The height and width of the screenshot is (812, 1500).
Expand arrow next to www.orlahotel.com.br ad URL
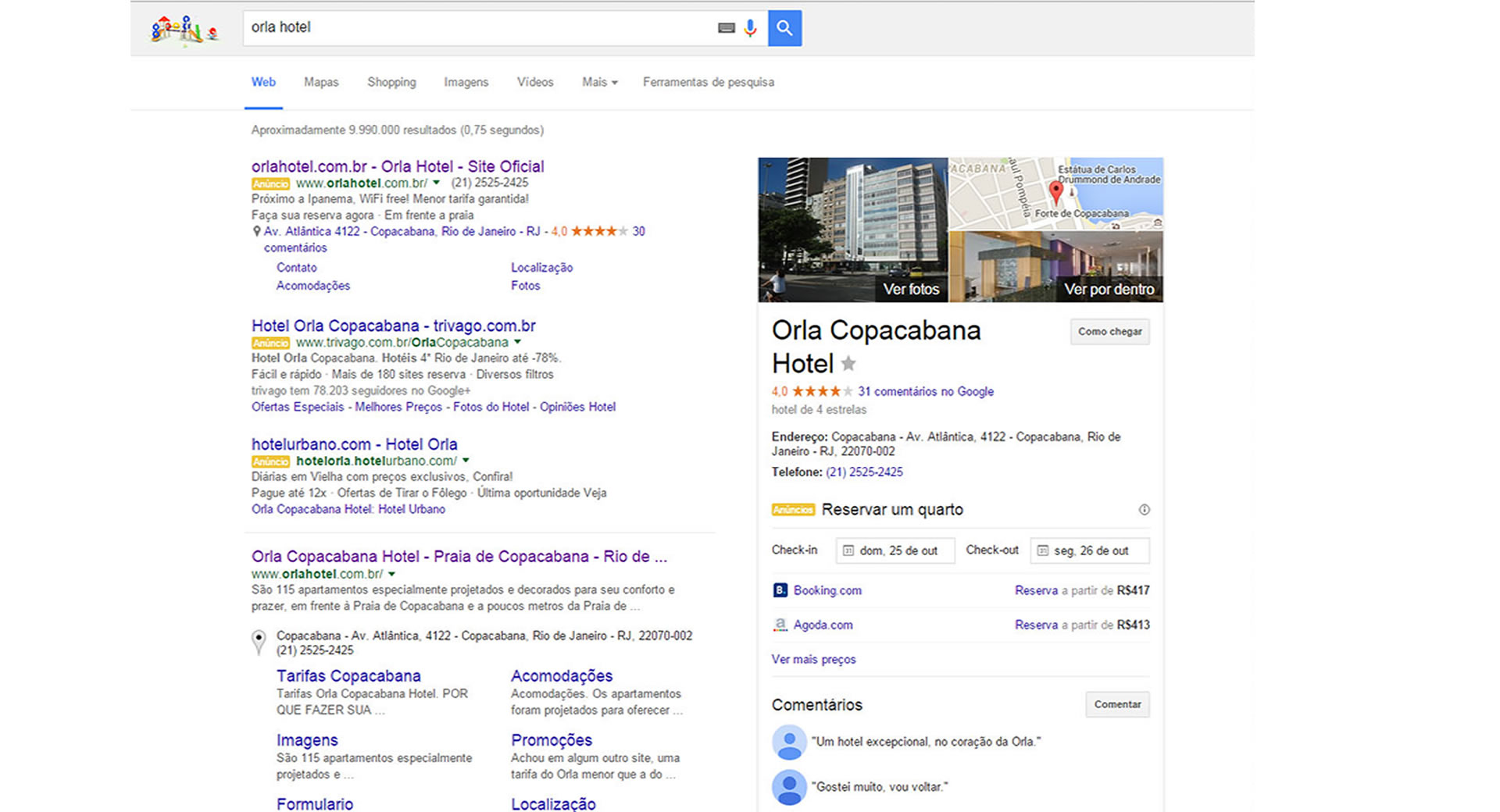pos(437,183)
